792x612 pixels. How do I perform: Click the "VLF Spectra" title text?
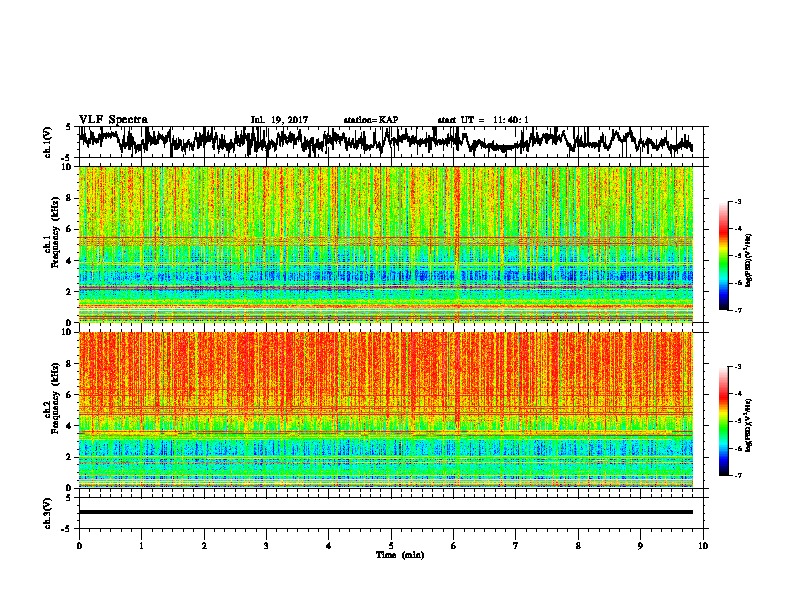[x=113, y=120]
